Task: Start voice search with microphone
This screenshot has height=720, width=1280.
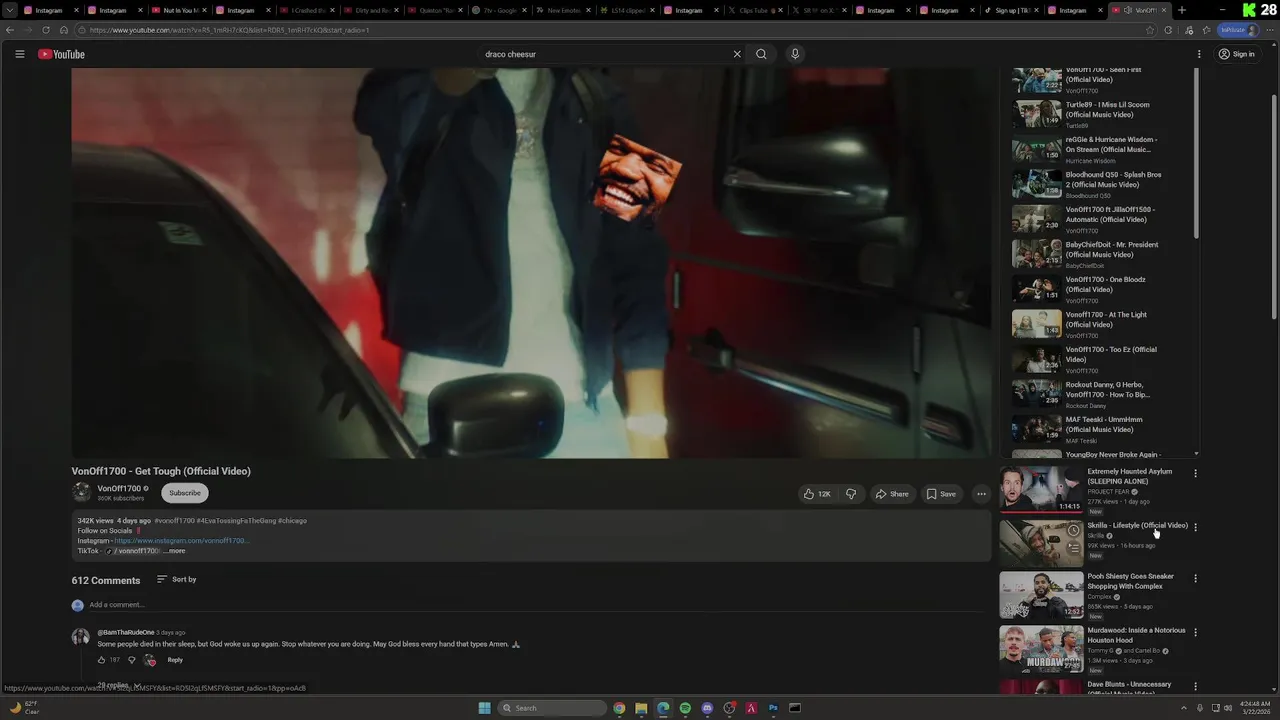Action: pyautogui.click(x=795, y=54)
